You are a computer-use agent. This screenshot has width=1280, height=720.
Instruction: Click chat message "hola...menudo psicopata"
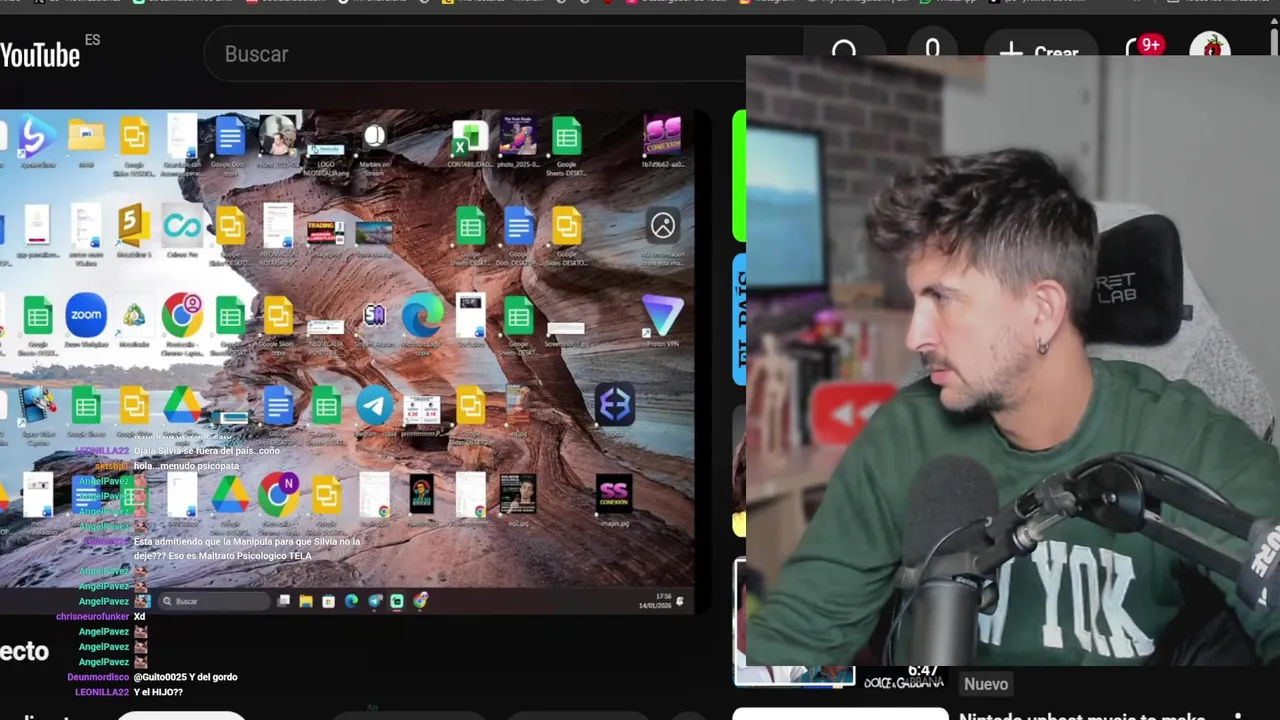tap(186, 466)
